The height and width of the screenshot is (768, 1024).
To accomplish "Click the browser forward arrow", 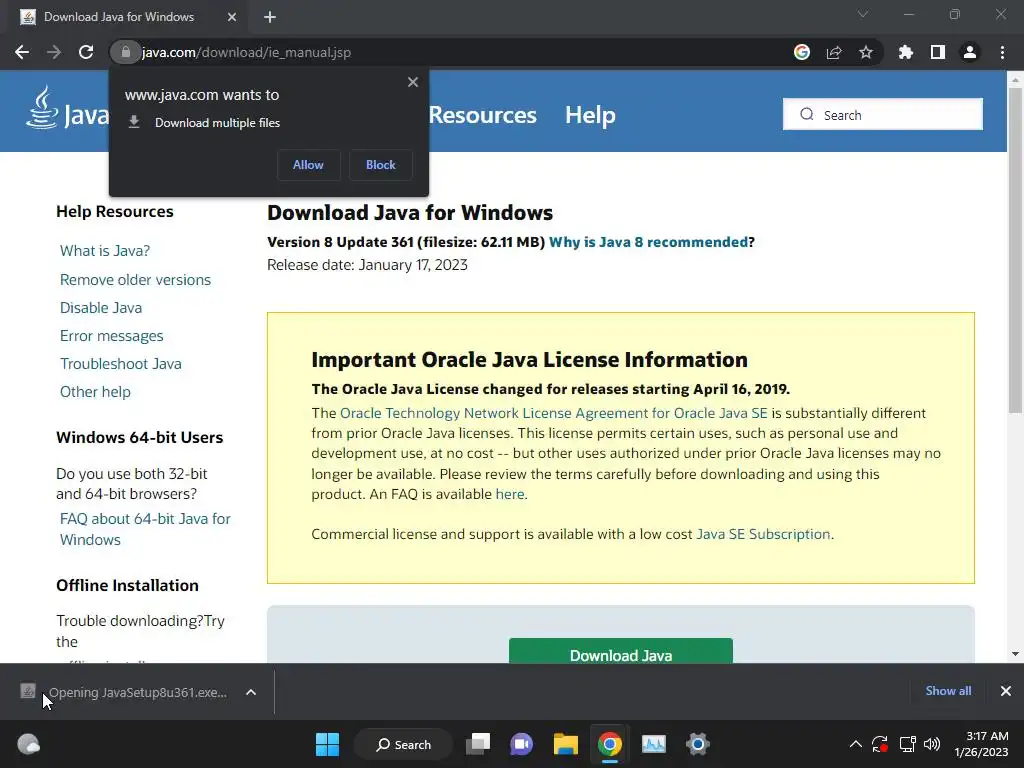I will point(54,52).
